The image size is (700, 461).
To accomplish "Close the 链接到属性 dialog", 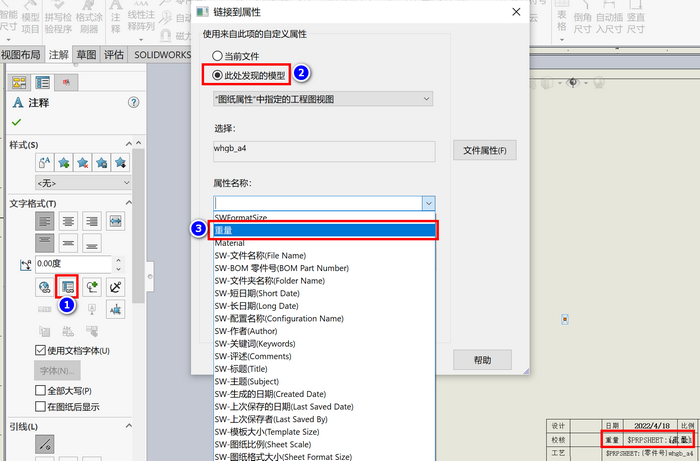I will point(516,12).
